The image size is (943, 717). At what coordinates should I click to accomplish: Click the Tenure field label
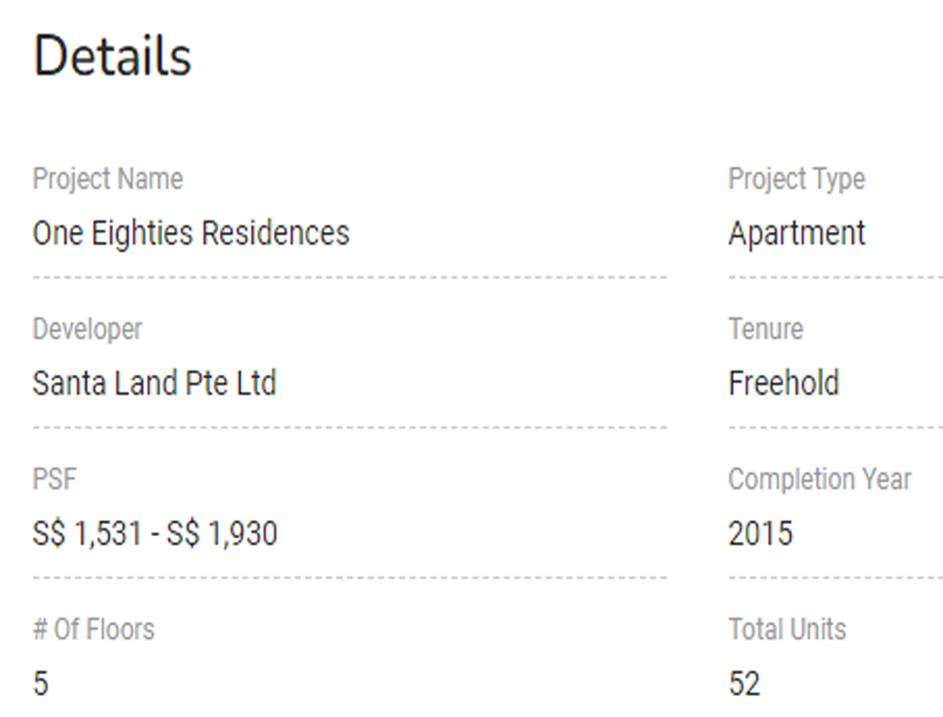pyautogui.click(x=765, y=329)
